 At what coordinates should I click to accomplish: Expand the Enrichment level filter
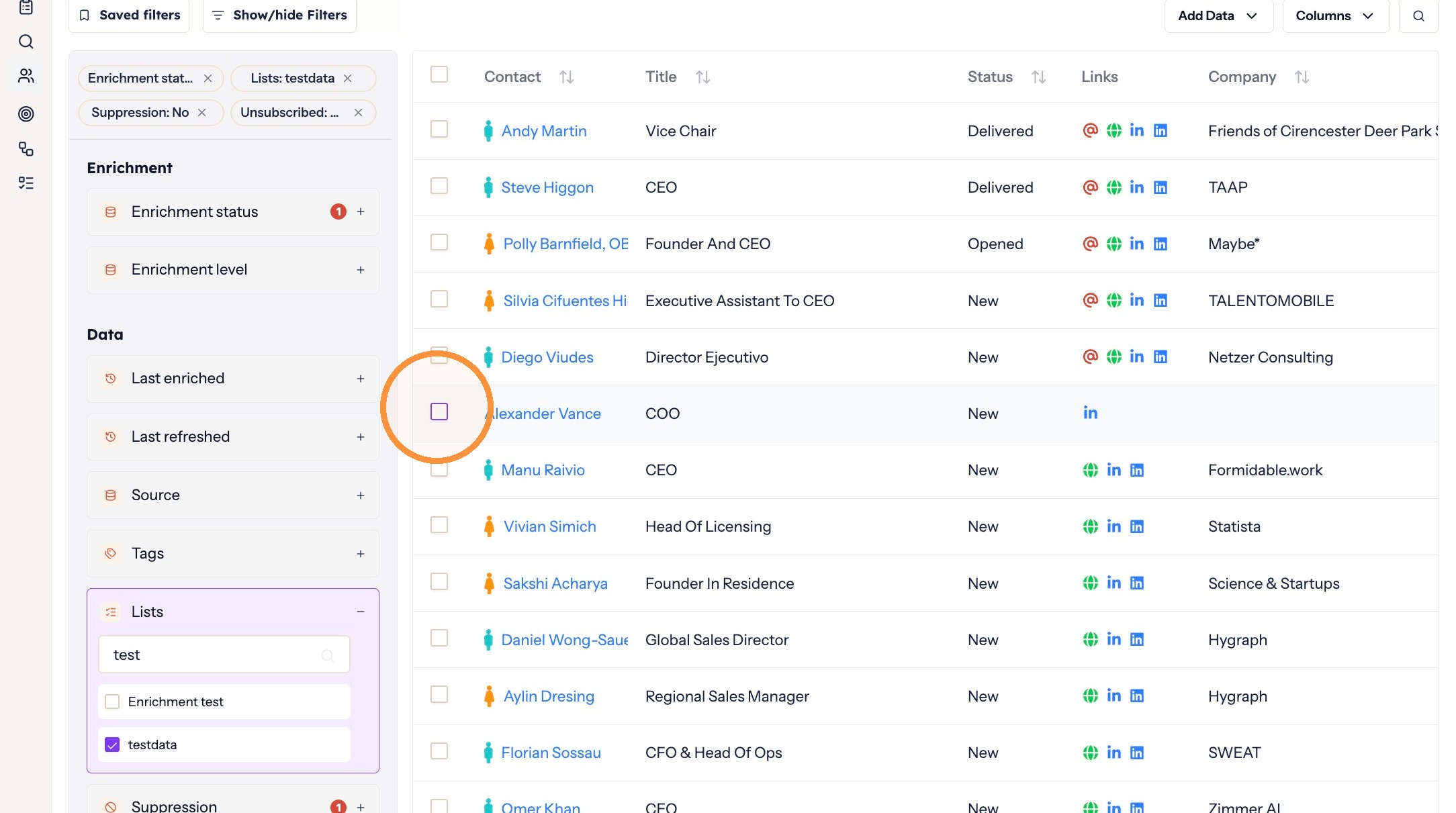tap(361, 270)
